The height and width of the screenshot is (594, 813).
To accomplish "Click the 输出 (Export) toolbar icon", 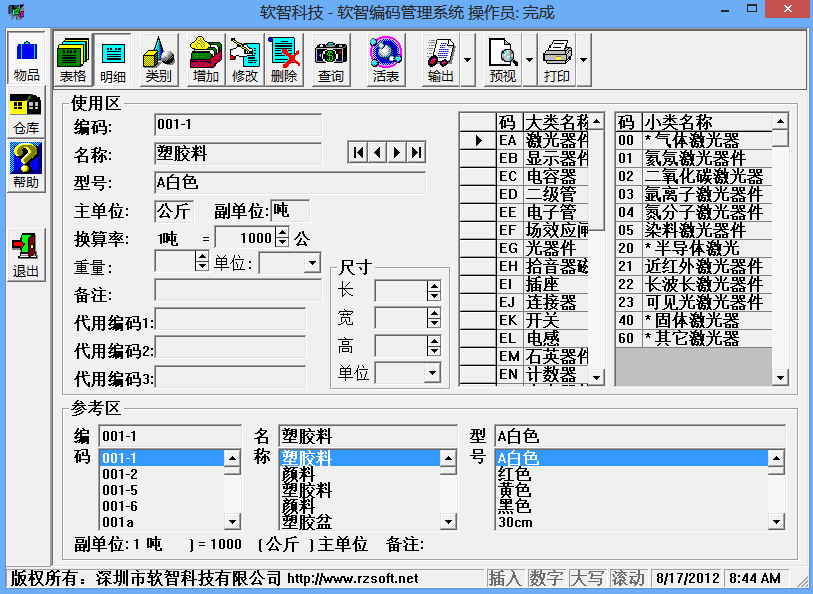I will point(441,60).
